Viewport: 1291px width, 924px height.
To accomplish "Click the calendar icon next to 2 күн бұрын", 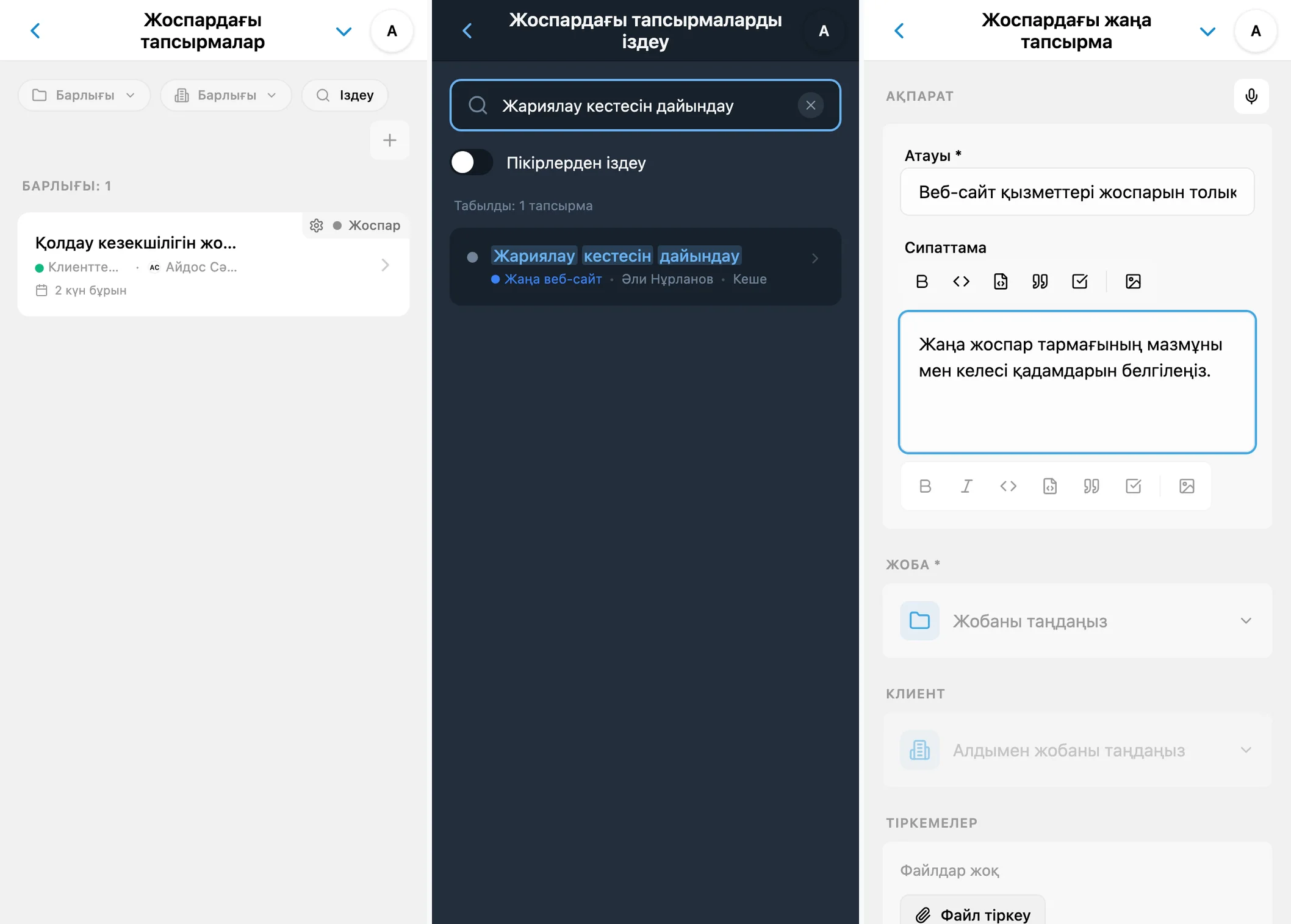I will click(x=41, y=290).
